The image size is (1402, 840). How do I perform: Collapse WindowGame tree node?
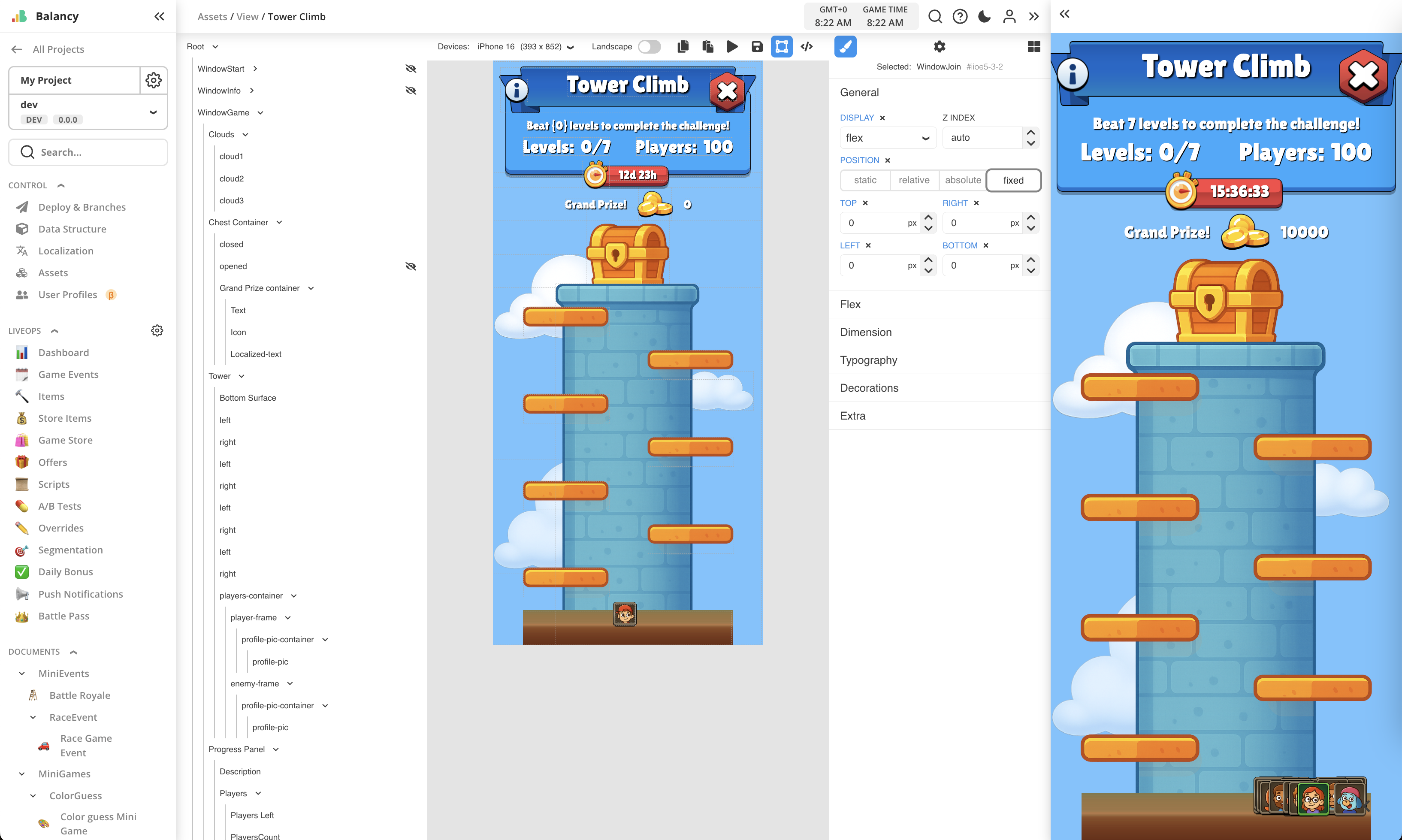click(260, 113)
